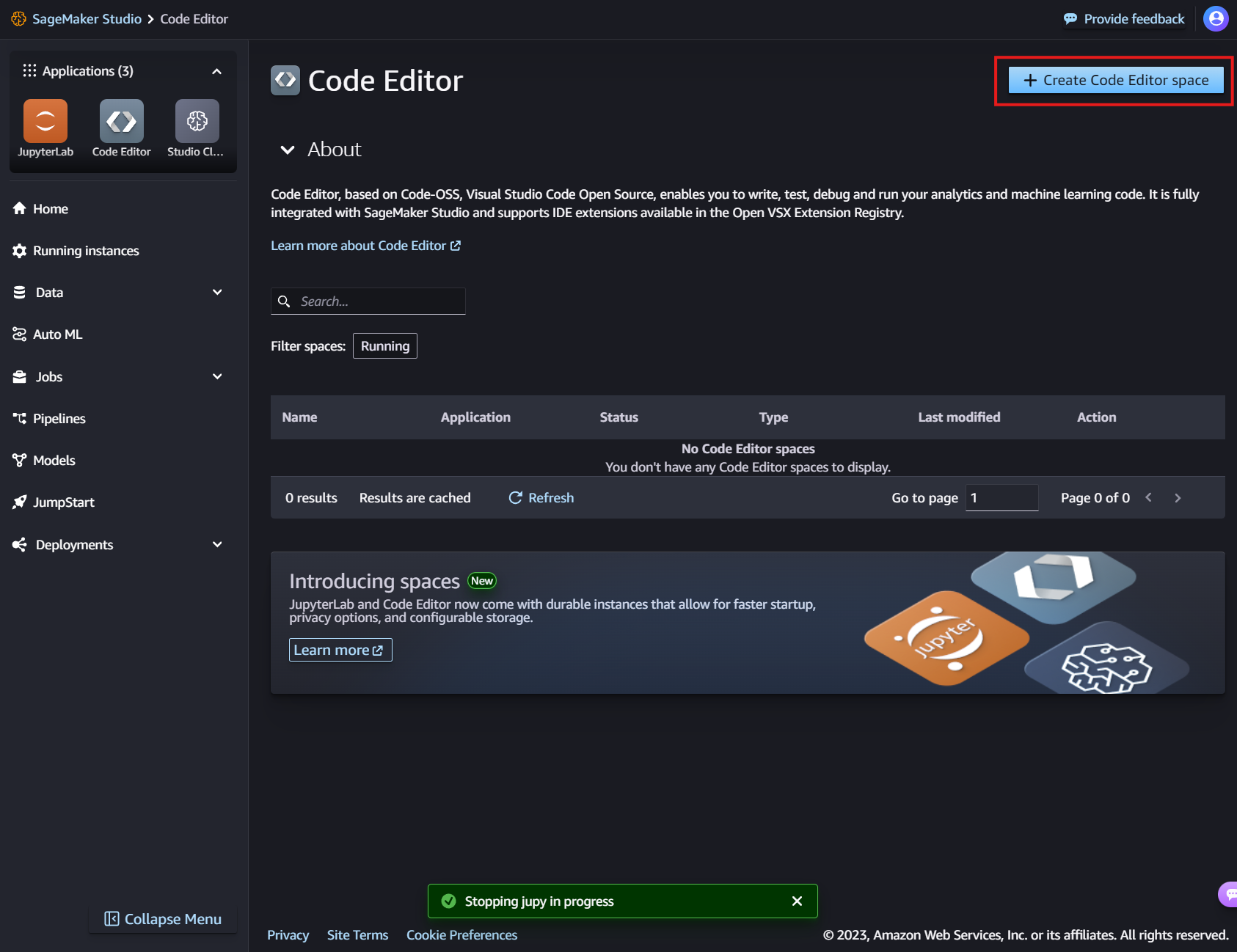This screenshot has height=952, width=1237.
Task: Click the search magnifier icon
Action: click(x=284, y=301)
